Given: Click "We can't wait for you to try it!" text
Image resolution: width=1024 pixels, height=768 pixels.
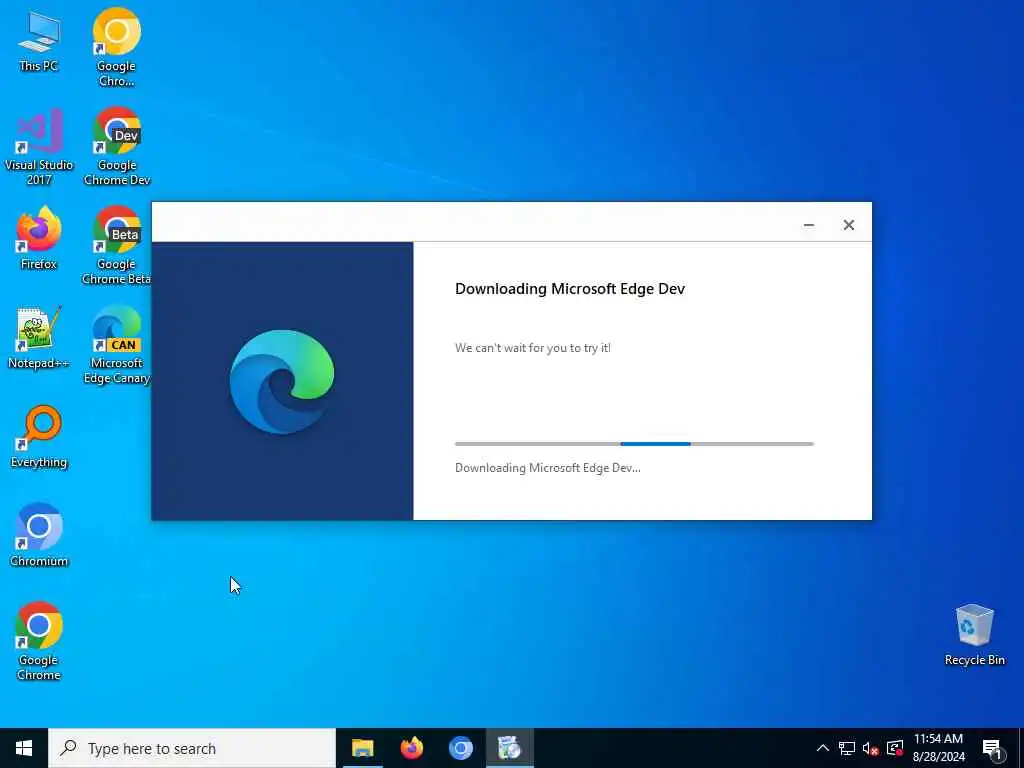Looking at the screenshot, I should [533, 348].
